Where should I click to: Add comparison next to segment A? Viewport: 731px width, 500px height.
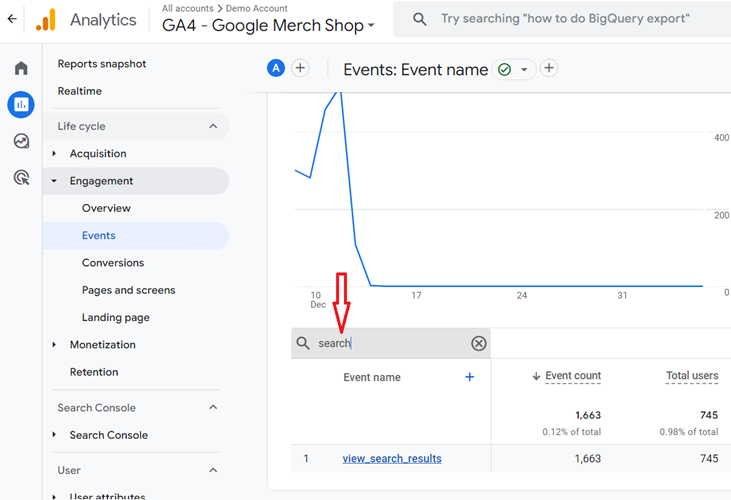pos(300,68)
